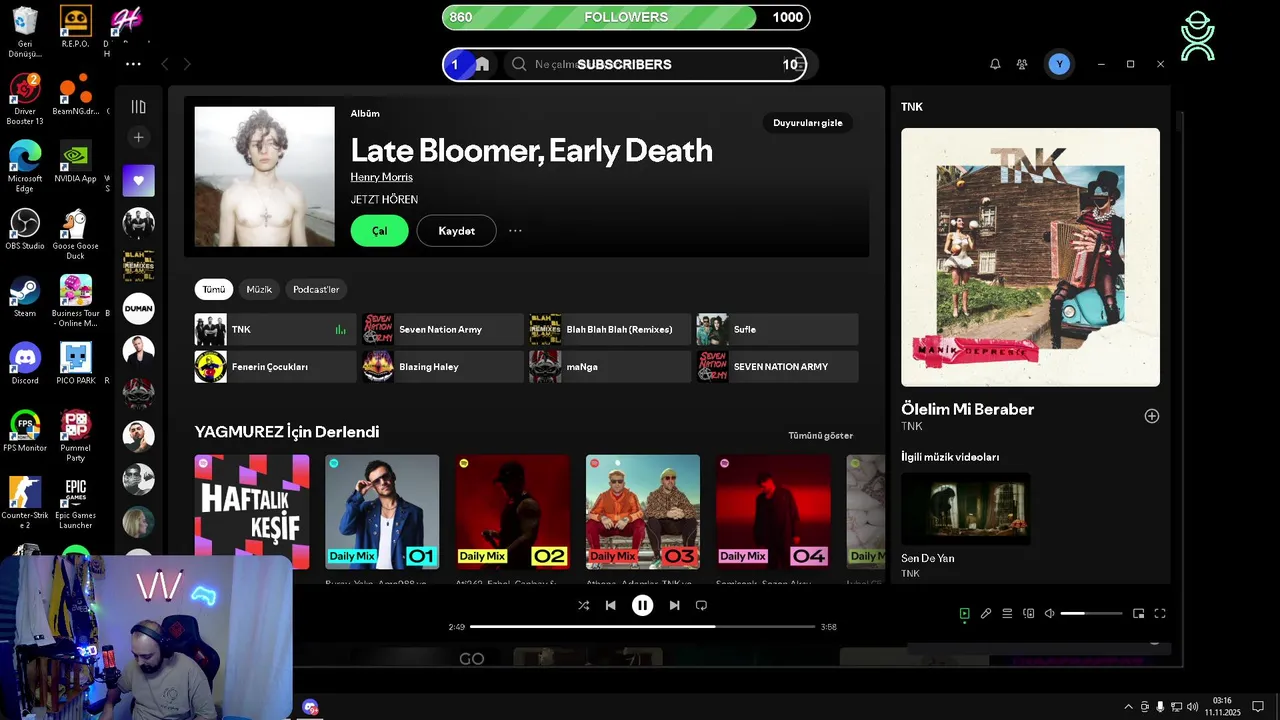Open the Epic Games Launcher shortcut
Viewport: 1280px width, 720px height.
(x=75, y=503)
